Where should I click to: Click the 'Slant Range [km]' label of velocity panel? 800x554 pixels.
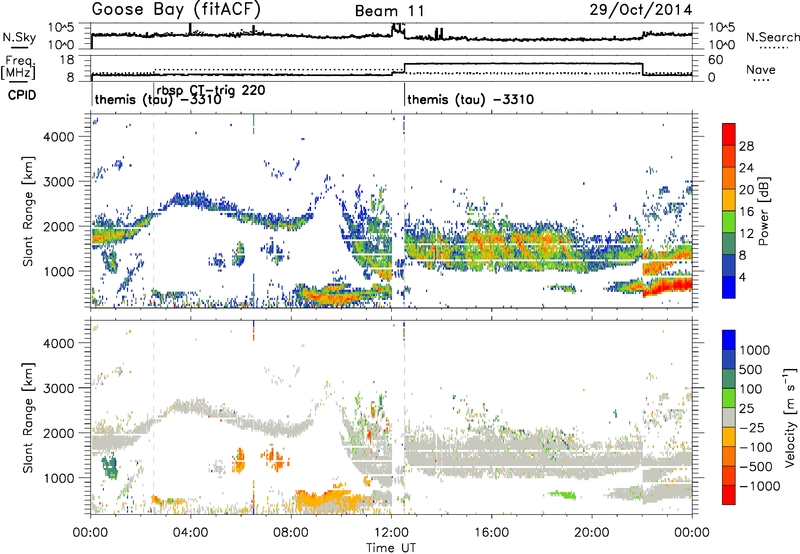click(x=28, y=417)
